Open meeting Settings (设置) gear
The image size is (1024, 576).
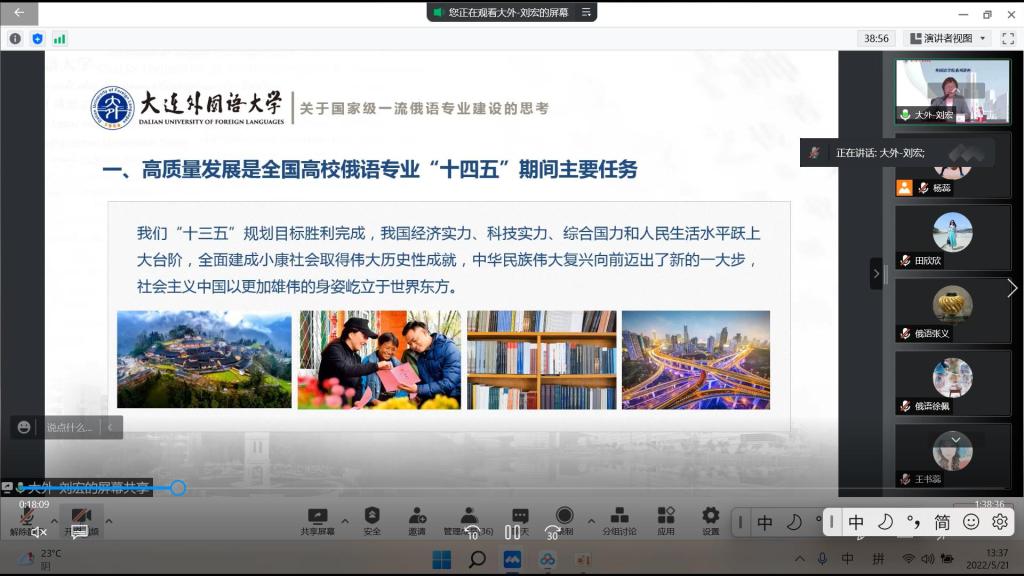point(710,520)
